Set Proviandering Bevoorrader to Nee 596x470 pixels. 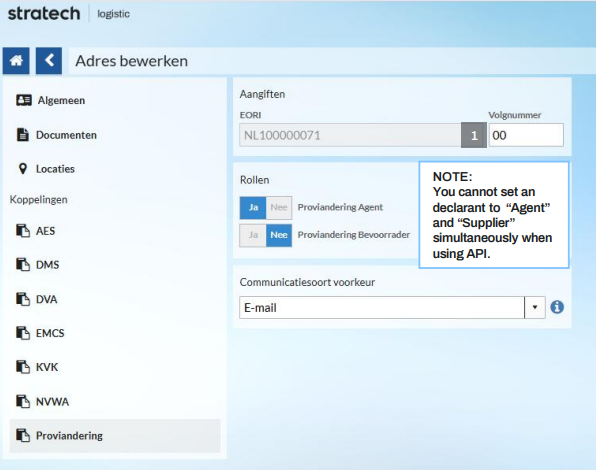(x=279, y=235)
